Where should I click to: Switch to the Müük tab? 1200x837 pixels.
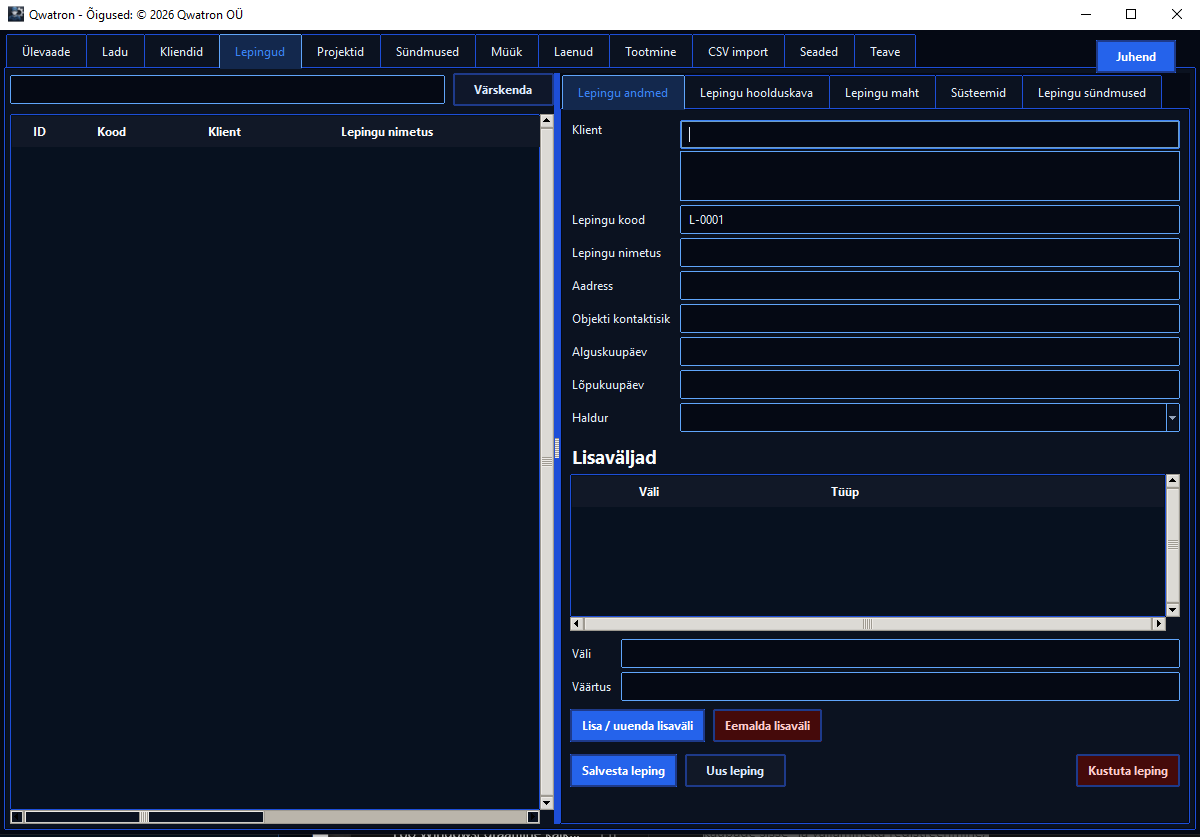506,52
